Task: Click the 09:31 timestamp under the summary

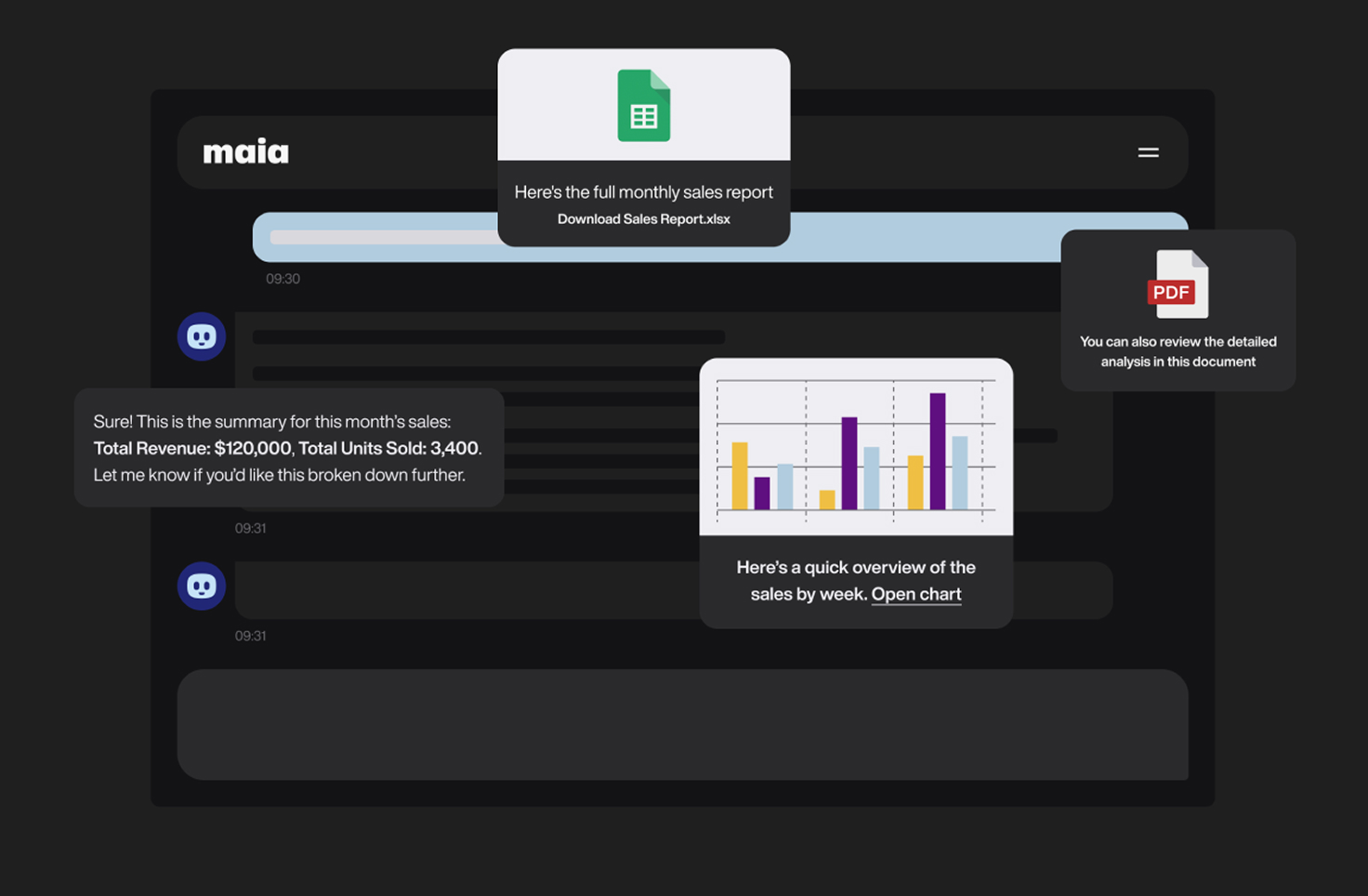Action: (x=250, y=528)
